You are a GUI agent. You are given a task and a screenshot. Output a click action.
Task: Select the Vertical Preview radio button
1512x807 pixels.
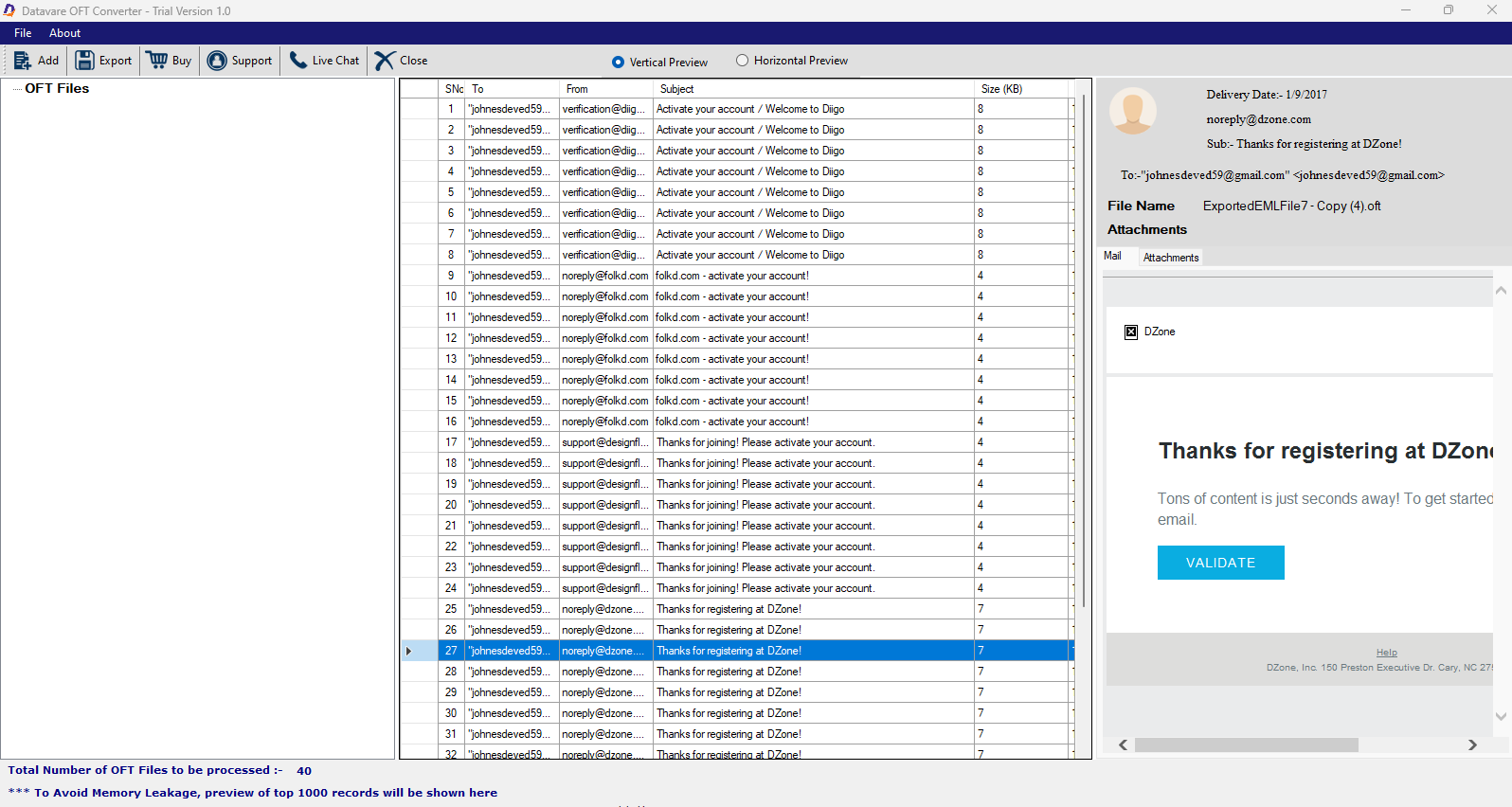pos(618,63)
